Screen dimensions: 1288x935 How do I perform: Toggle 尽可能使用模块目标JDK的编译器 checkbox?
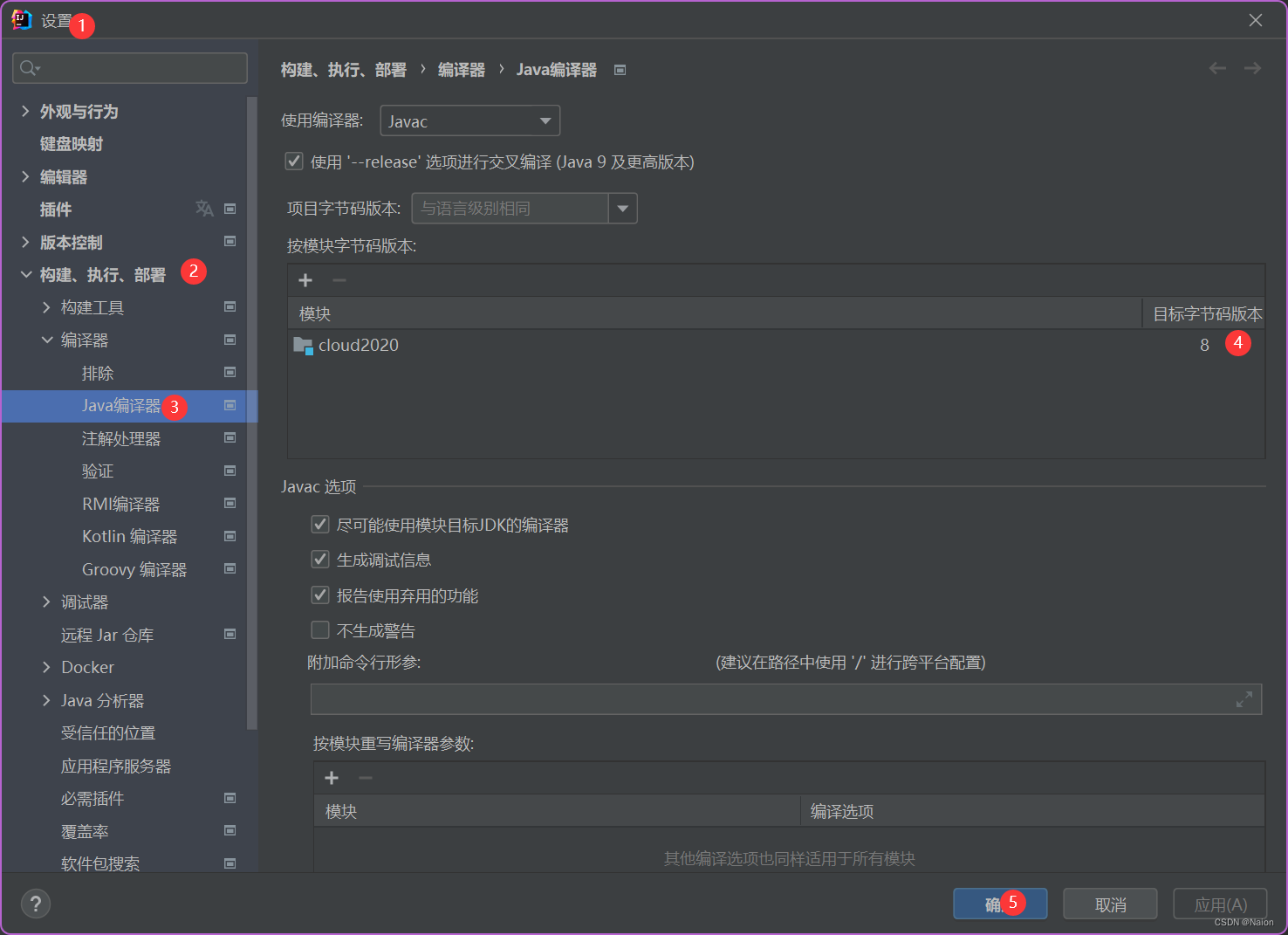coord(320,525)
